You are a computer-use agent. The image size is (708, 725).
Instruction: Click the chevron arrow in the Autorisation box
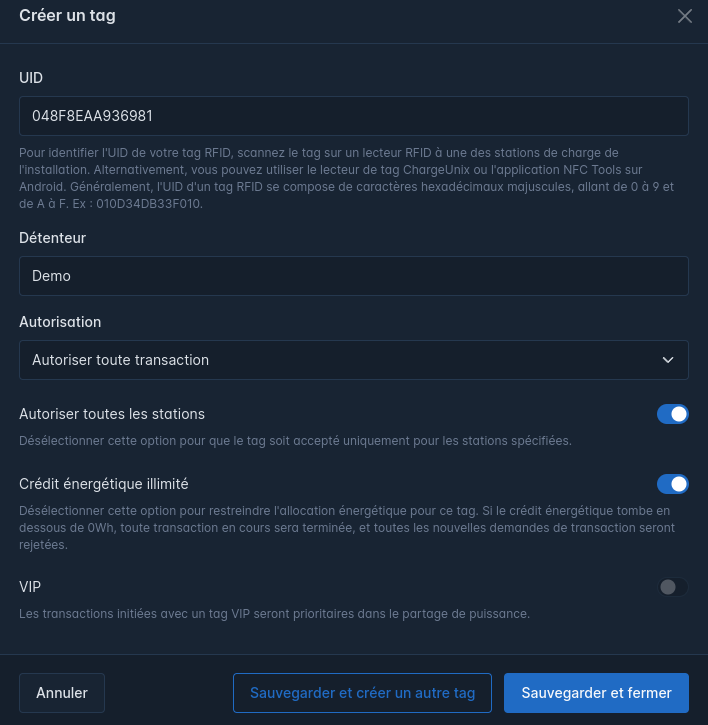[x=668, y=360]
